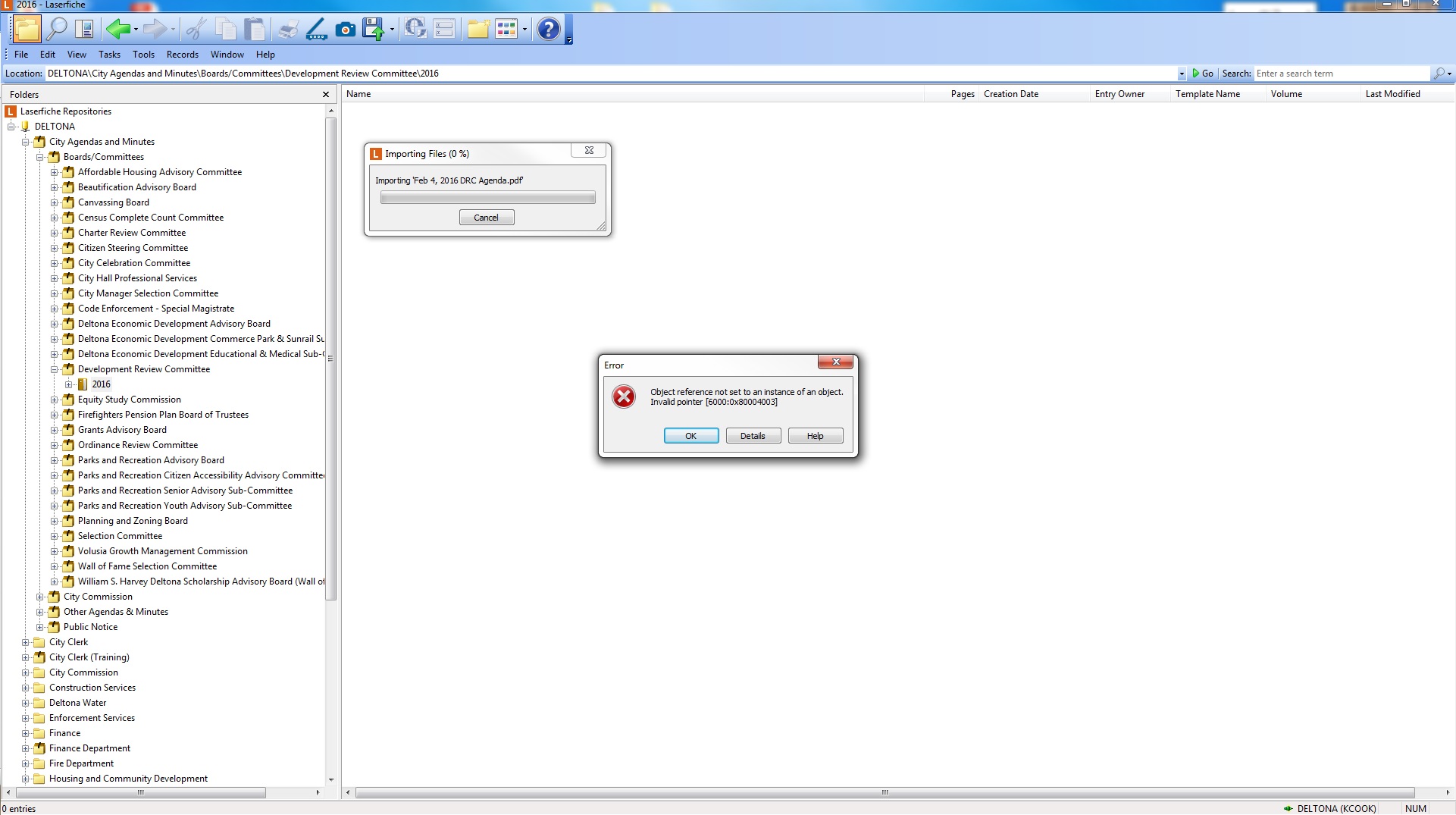Open back arrow history dropdown
This screenshot has height=815, width=1456.
click(136, 30)
